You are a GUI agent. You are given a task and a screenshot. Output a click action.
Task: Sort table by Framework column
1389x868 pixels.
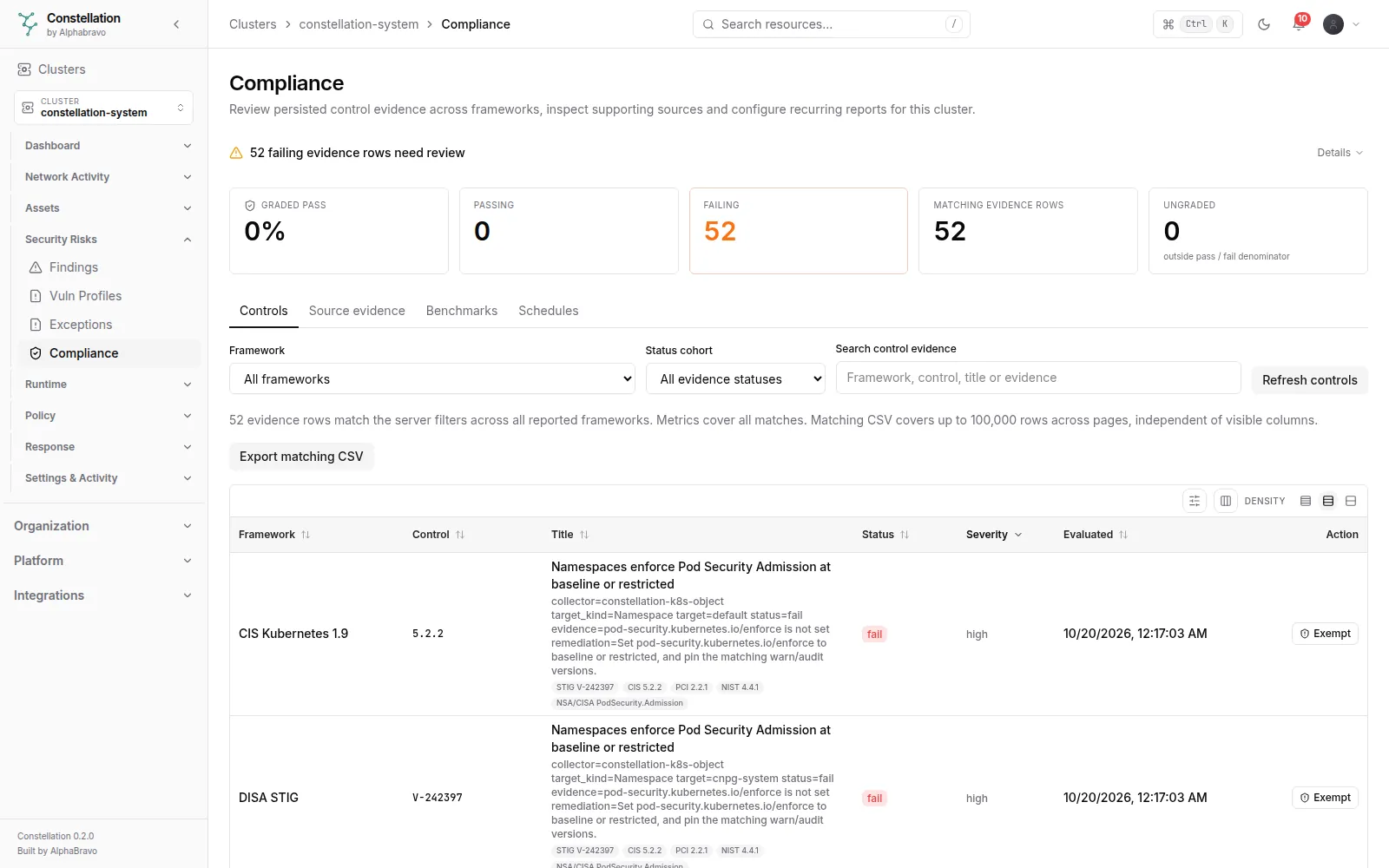274,535
